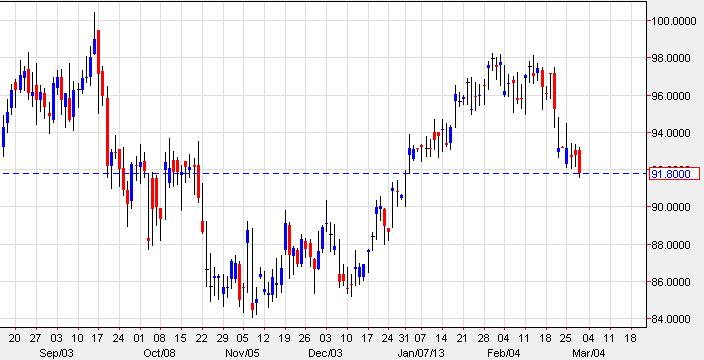Viewport: 704px width, 360px height.
Task: Select the Sep/03 date label
Action: pyautogui.click(x=57, y=353)
